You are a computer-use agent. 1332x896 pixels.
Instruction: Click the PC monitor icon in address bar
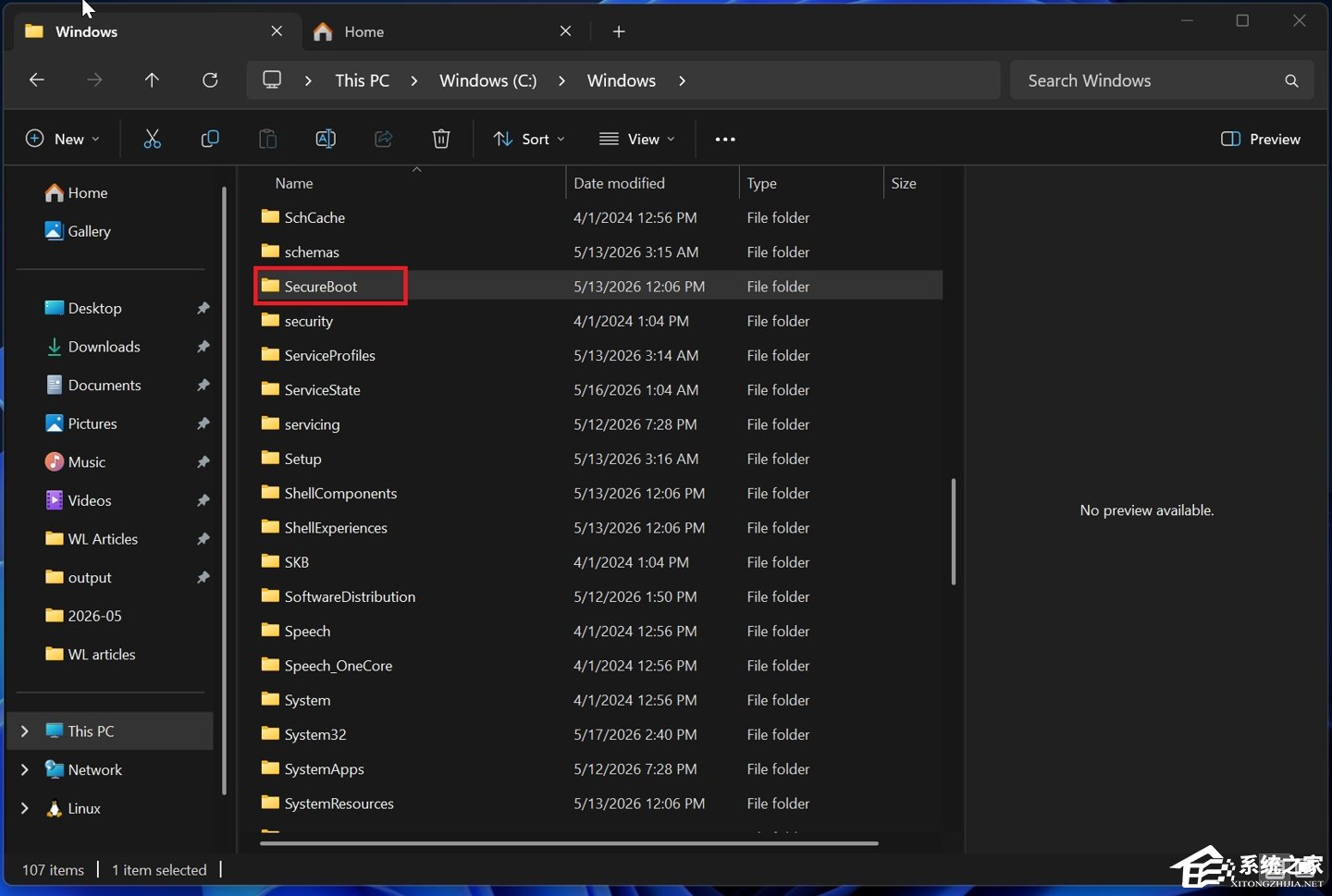pos(272,80)
